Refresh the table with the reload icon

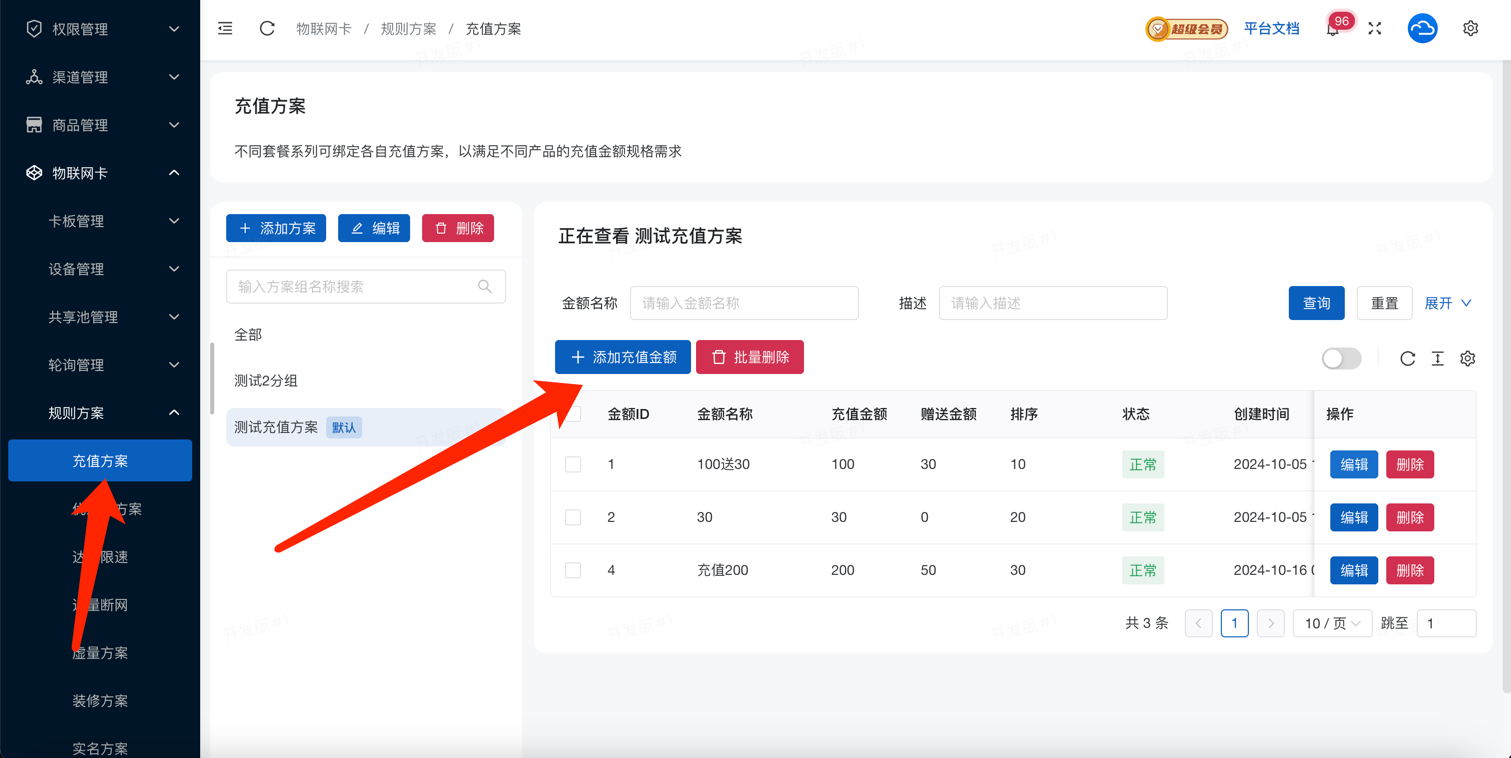1407,358
